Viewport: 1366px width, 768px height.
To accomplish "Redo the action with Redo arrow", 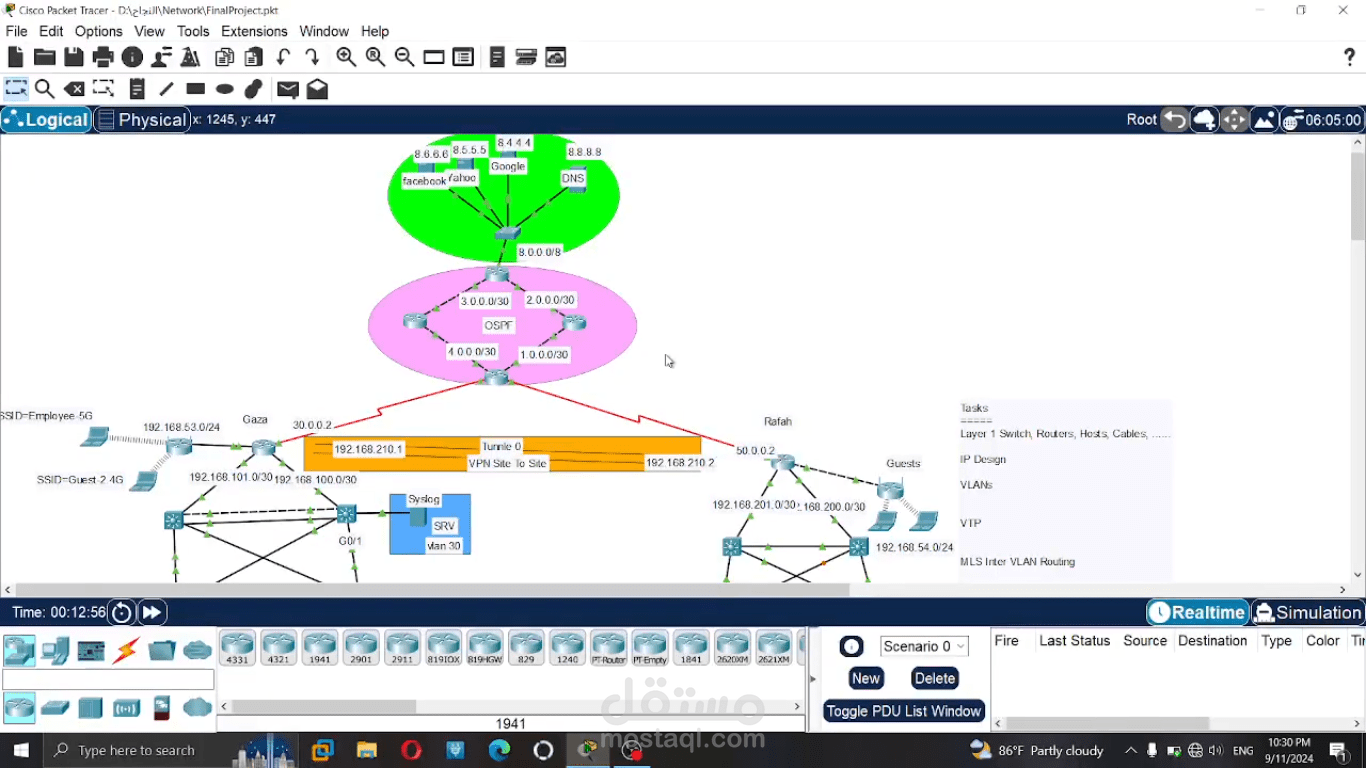I will pos(312,58).
